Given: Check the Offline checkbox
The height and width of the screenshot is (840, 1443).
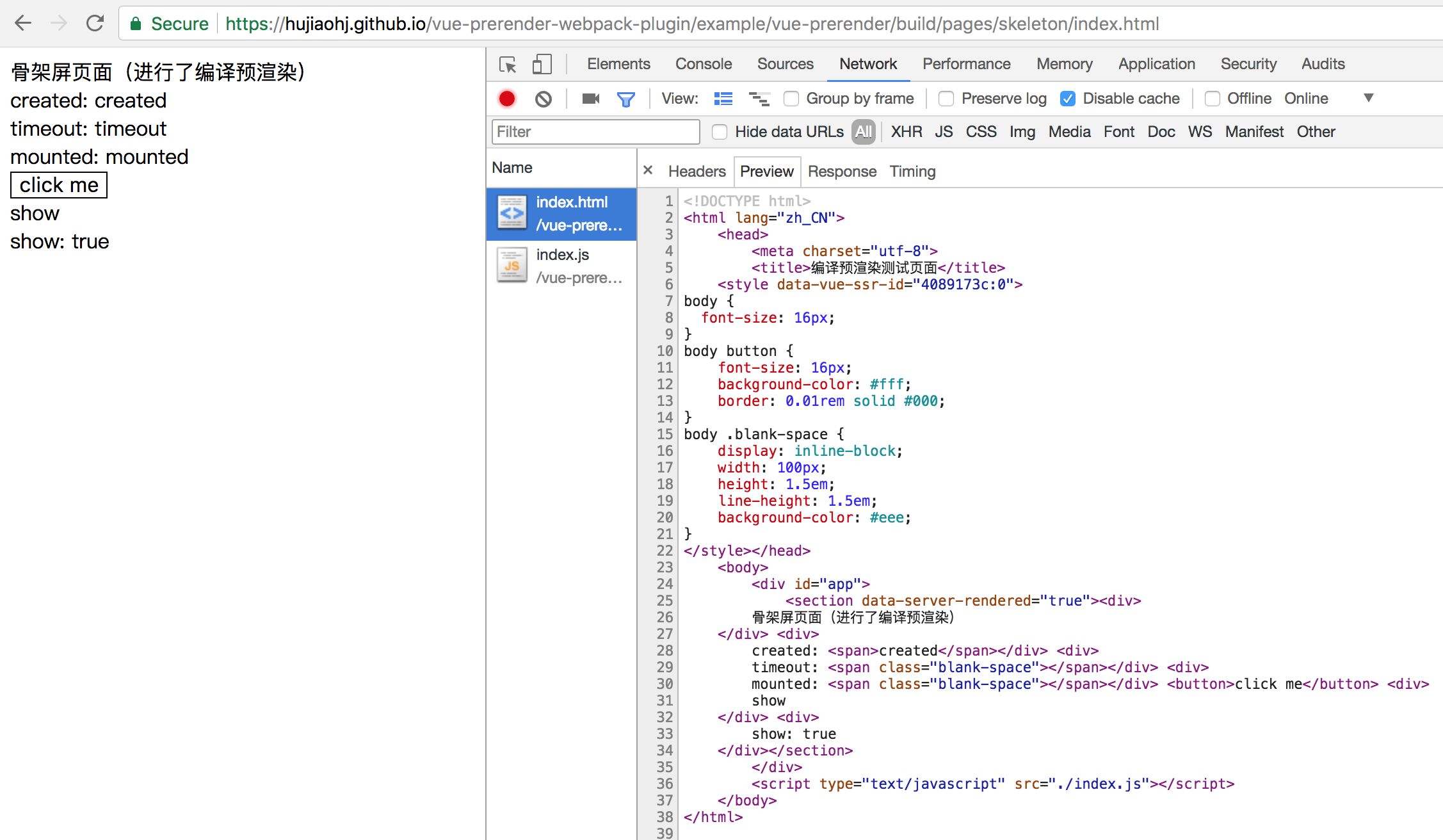Looking at the screenshot, I should [1212, 99].
